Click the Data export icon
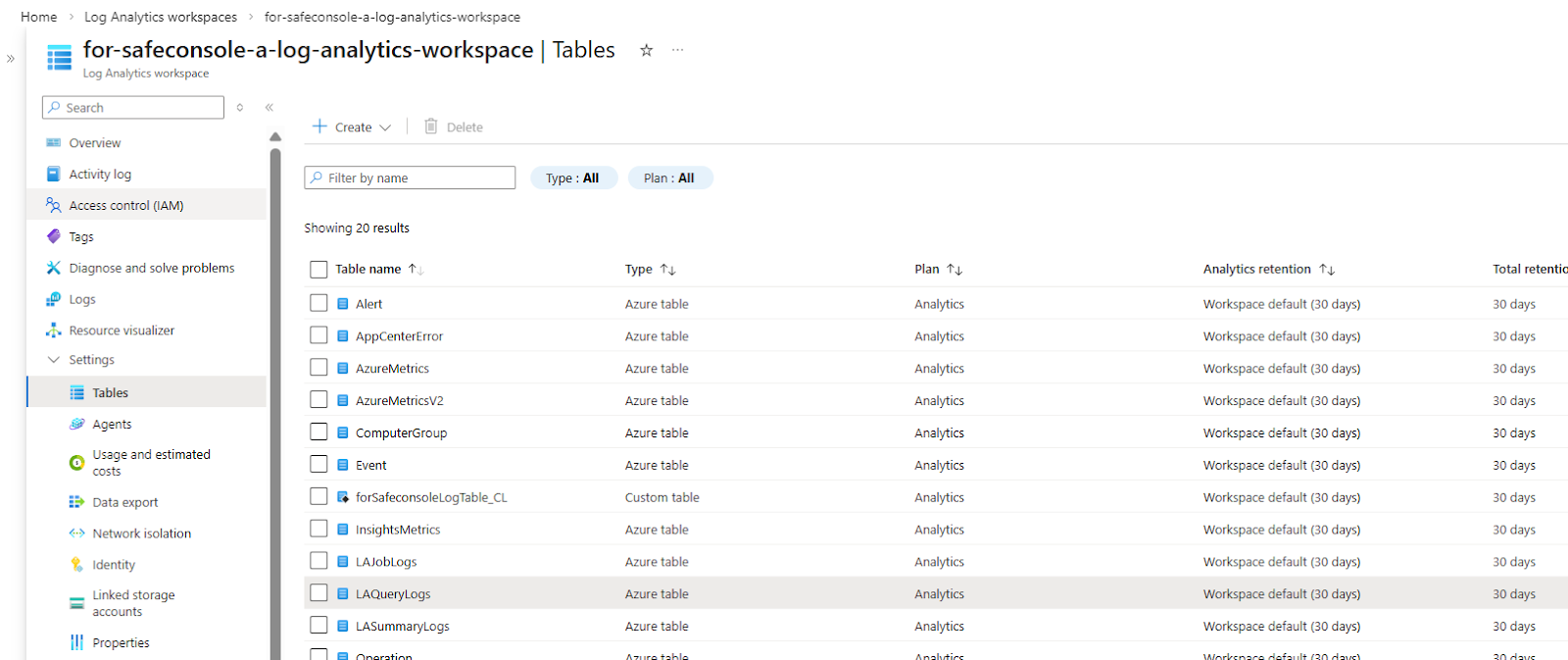1568x660 pixels. click(77, 502)
